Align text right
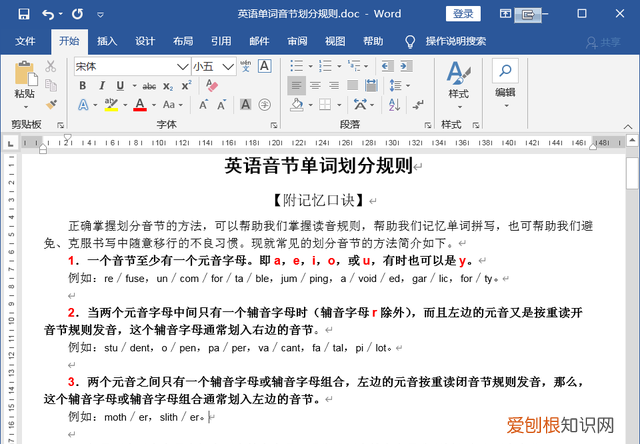This screenshot has height=444, width=640. (x=334, y=85)
